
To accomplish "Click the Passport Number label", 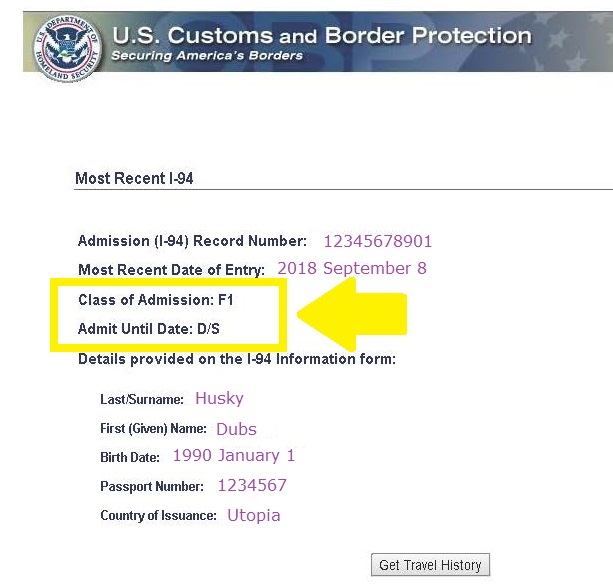I will click(152, 487).
